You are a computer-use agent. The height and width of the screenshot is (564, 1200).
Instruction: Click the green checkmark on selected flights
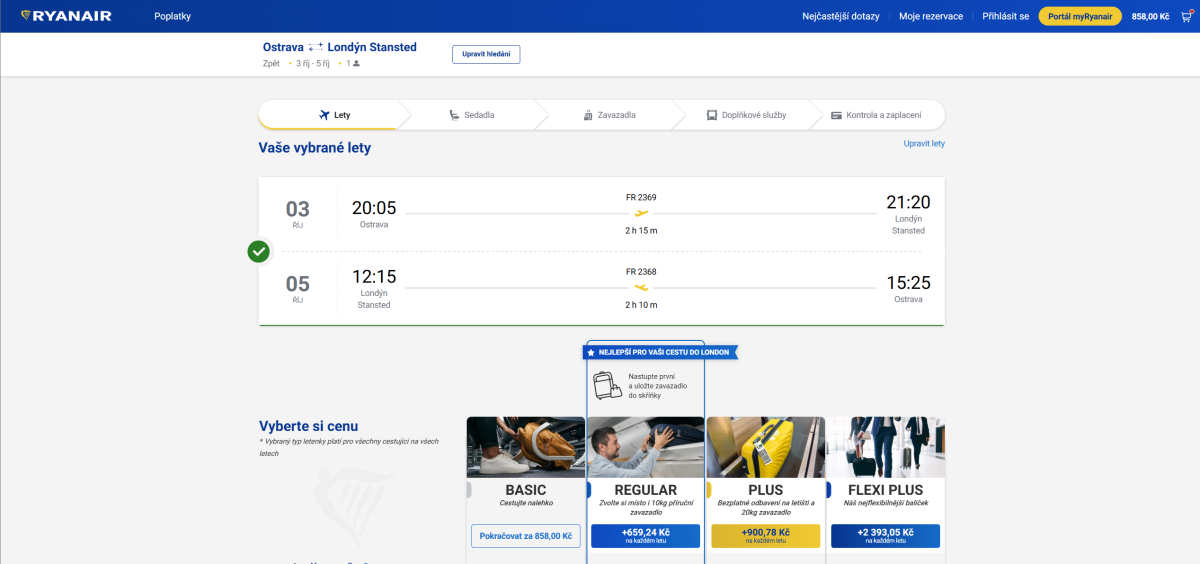point(259,251)
